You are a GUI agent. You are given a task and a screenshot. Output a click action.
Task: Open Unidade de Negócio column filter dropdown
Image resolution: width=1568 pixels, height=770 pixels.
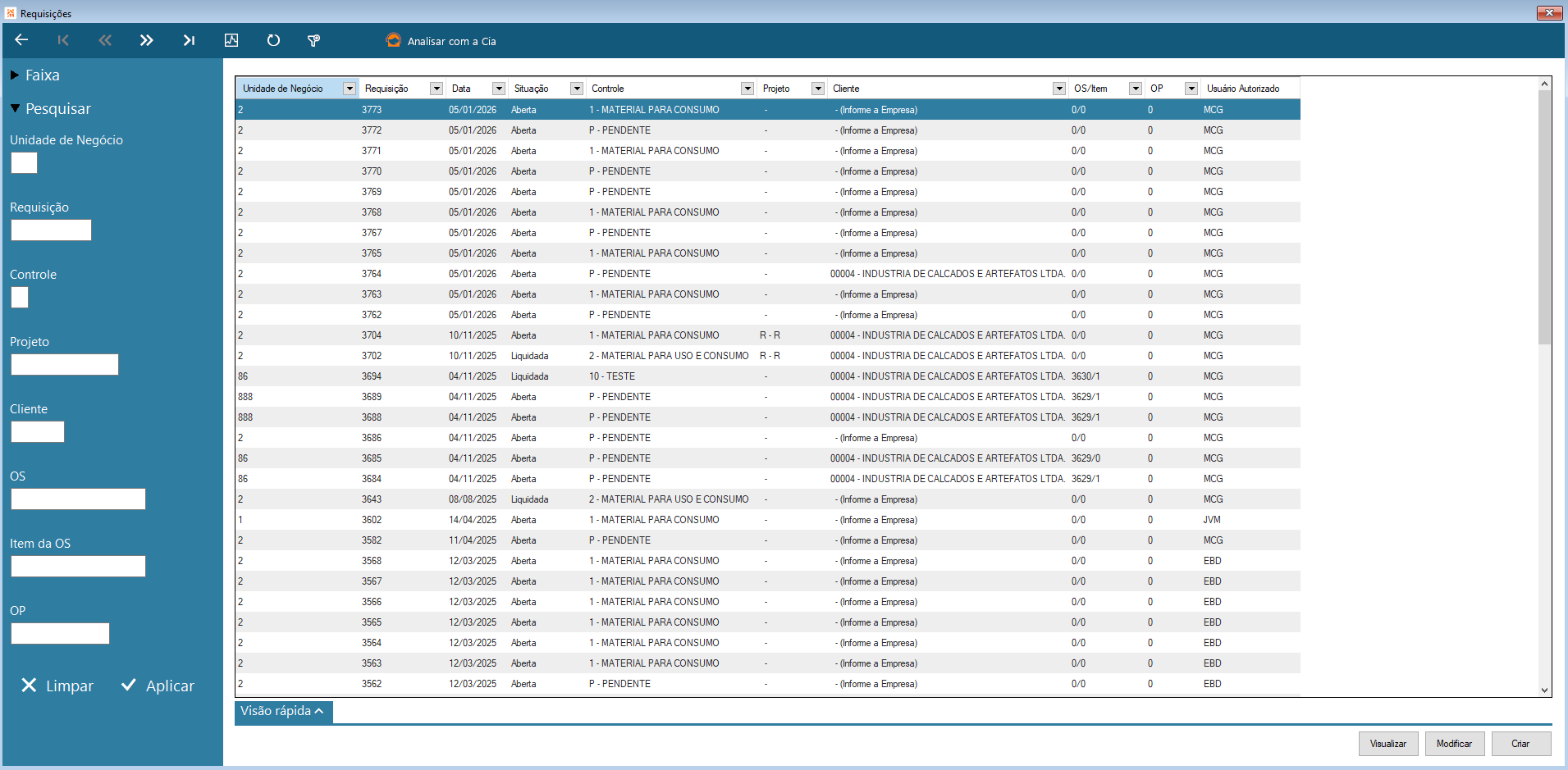point(350,89)
